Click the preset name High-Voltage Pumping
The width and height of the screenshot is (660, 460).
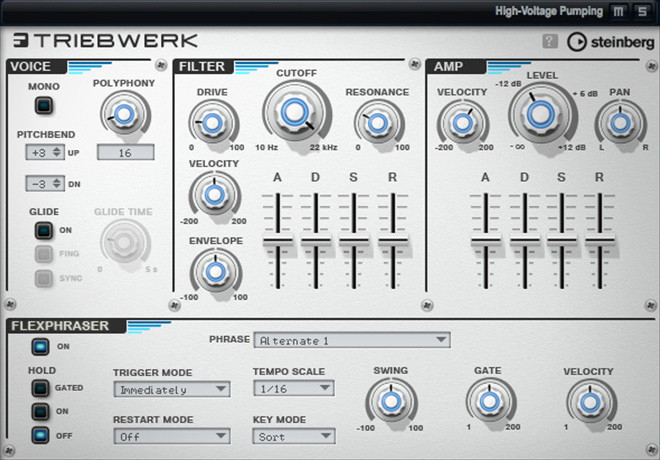[549, 11]
